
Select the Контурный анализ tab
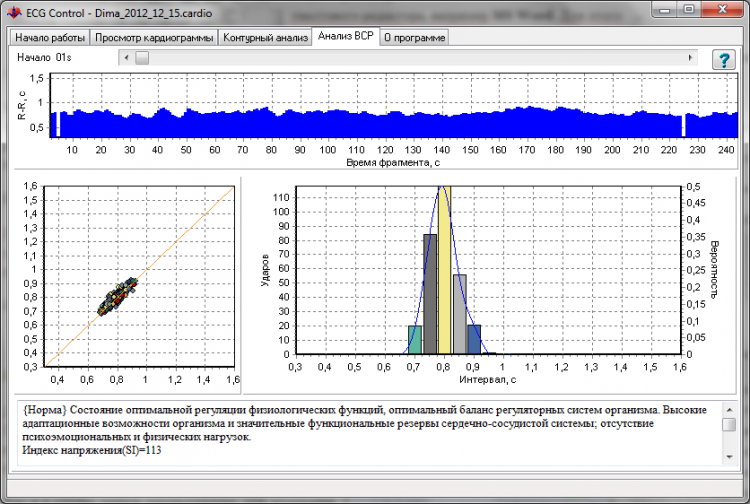click(x=264, y=37)
